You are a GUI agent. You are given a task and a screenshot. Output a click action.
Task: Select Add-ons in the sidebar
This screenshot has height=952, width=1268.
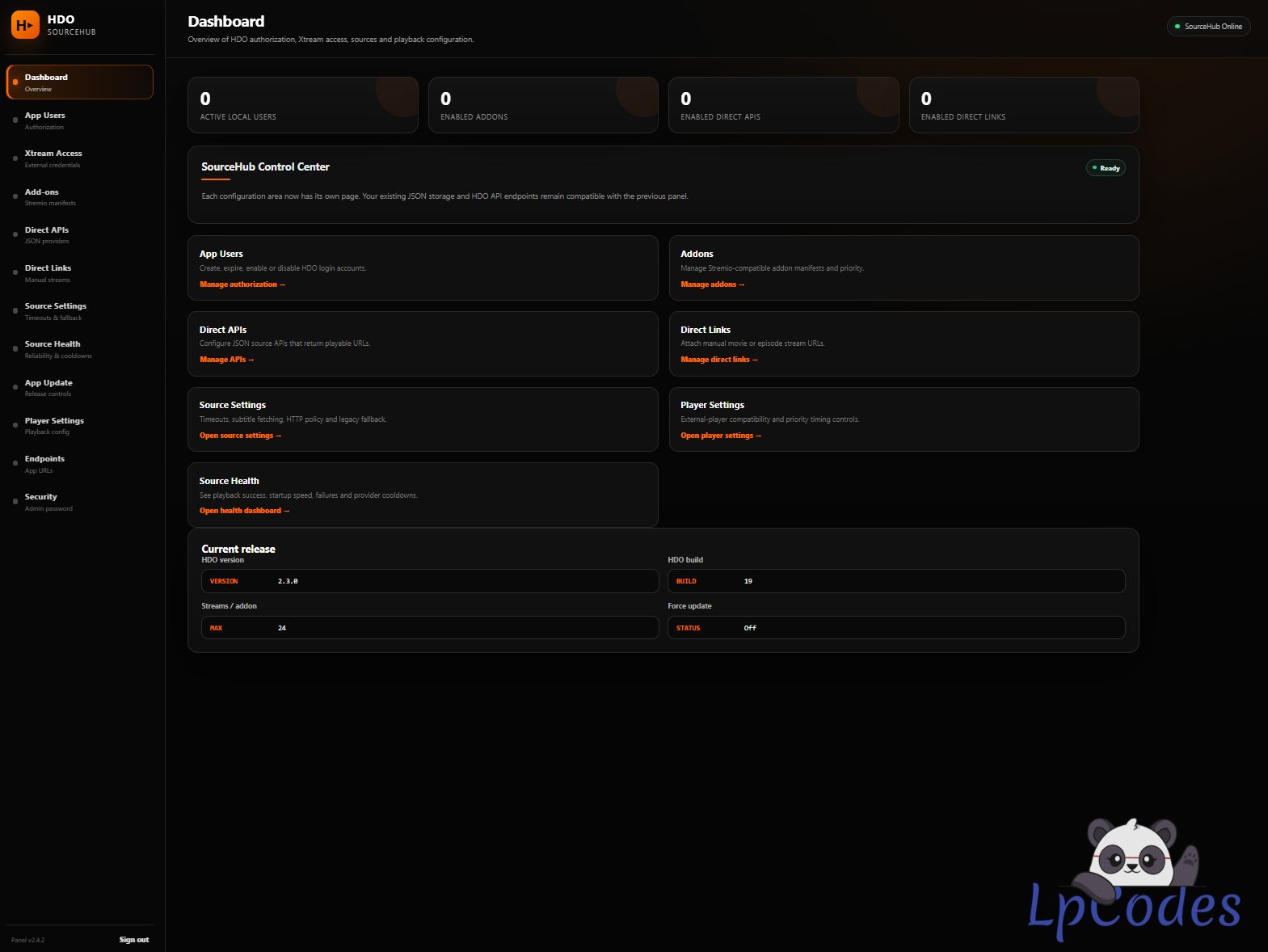point(79,197)
